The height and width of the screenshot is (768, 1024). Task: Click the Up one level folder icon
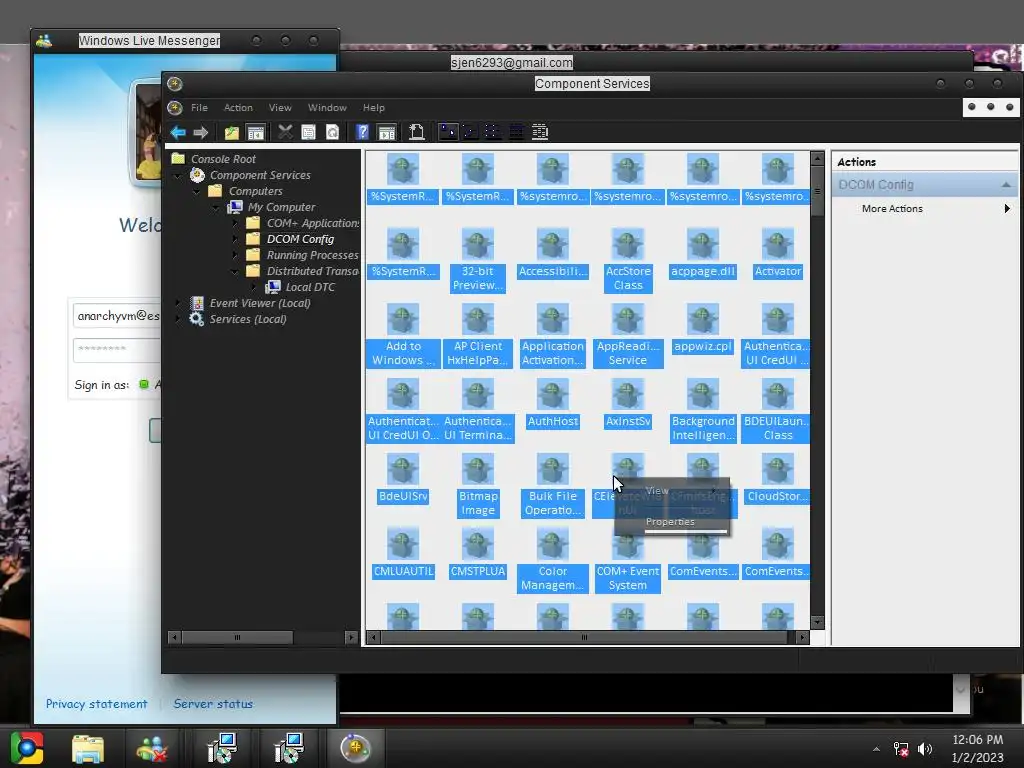coord(232,133)
